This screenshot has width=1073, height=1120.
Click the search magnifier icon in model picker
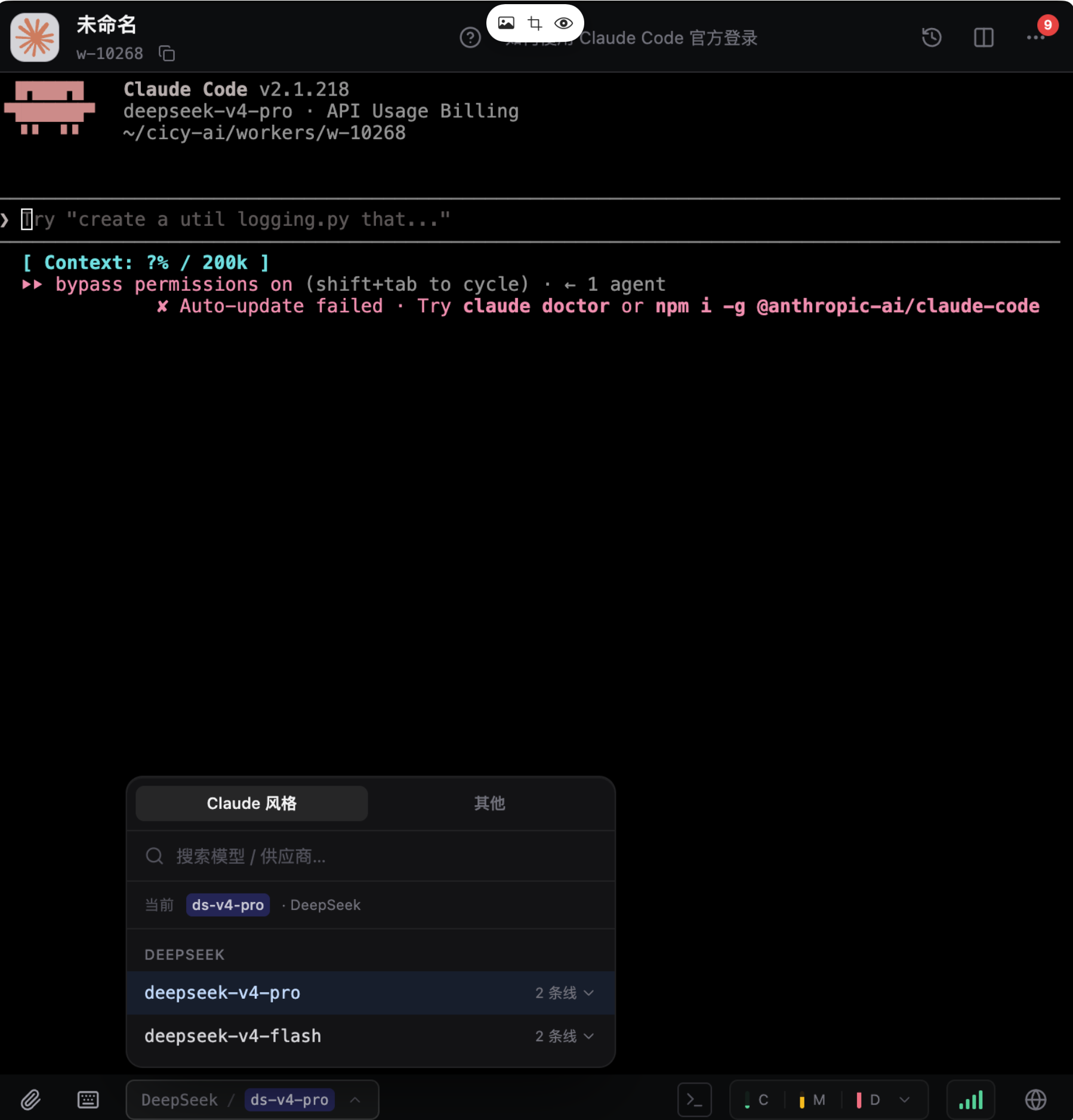coord(155,856)
